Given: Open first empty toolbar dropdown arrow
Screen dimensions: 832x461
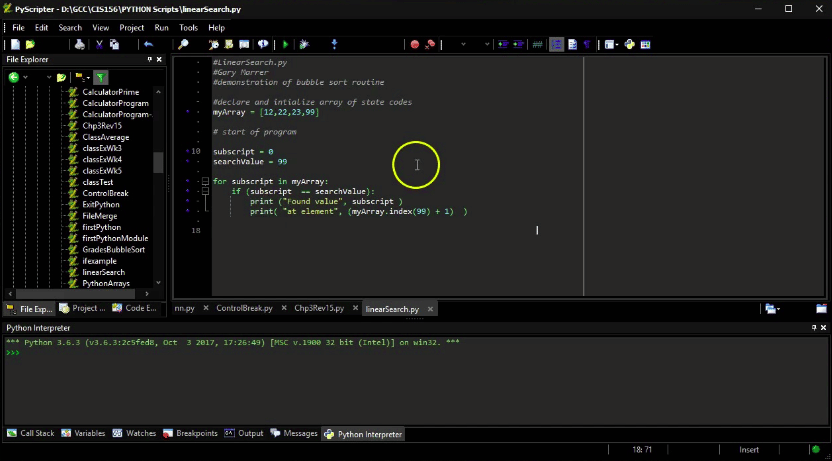Looking at the screenshot, I should click(x=463, y=45).
